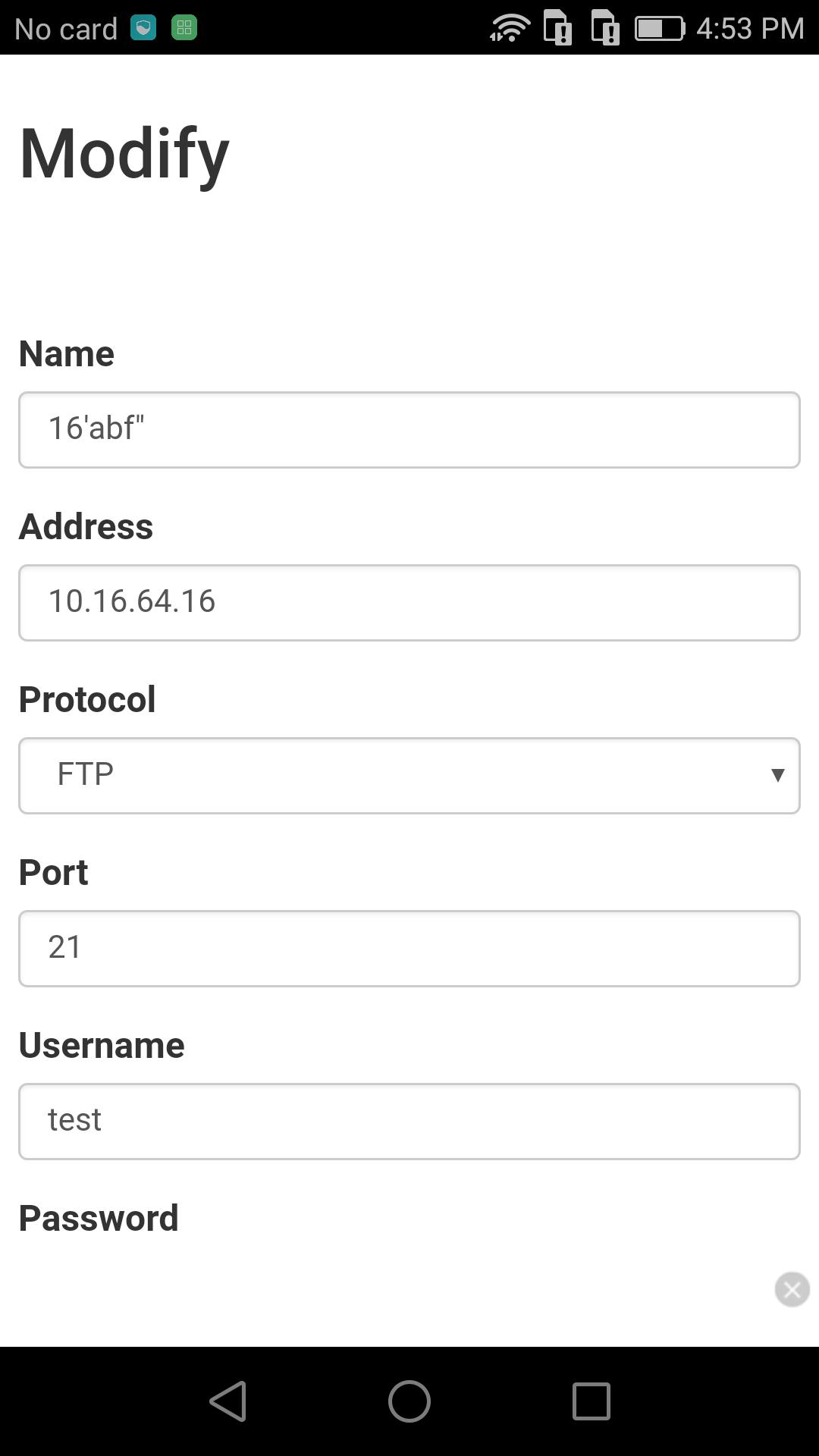Focus the Username field with test
This screenshot has width=819, height=1456.
409,1122
